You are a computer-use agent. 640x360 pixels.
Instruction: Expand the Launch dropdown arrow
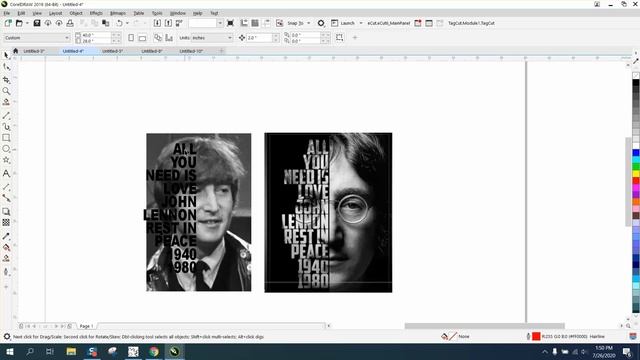[x=361, y=23]
